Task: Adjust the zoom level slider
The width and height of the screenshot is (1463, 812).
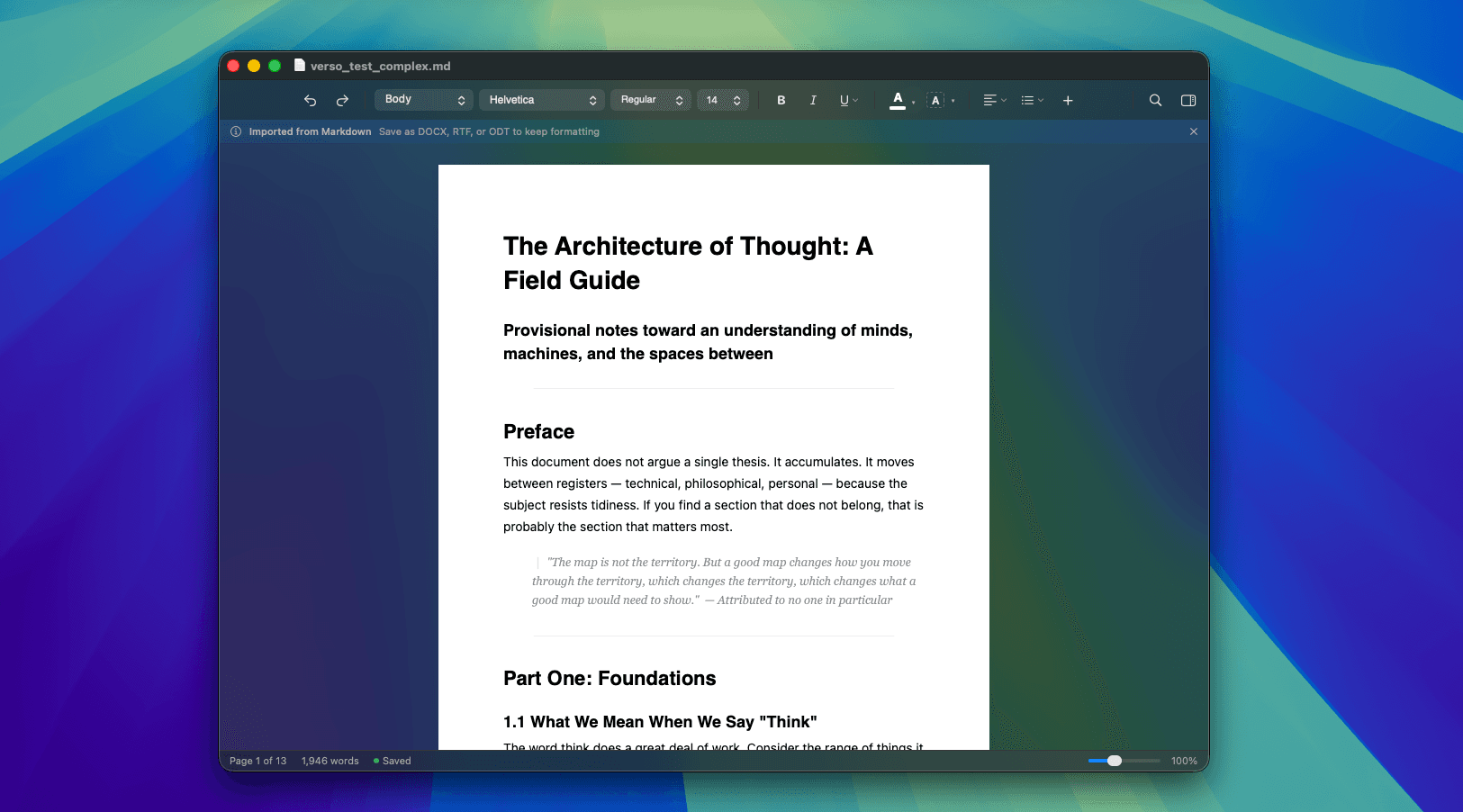Action: click(x=1115, y=761)
